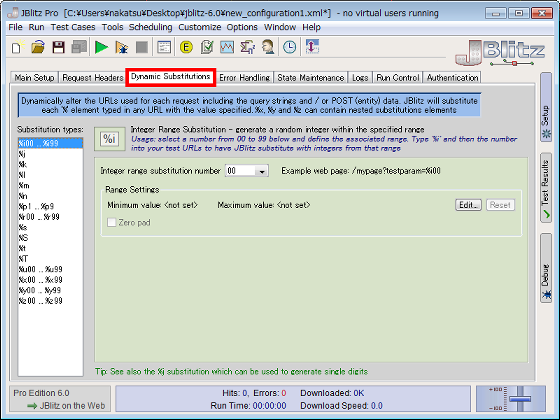The width and height of the screenshot is (560, 420).
Task: Open the sigma statistics toolbar icon
Action: [248, 47]
